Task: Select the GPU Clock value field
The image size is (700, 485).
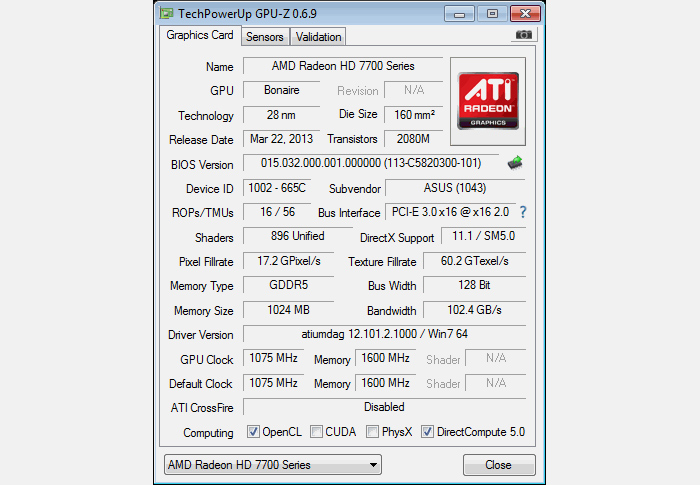Action: pyautogui.click(x=274, y=358)
